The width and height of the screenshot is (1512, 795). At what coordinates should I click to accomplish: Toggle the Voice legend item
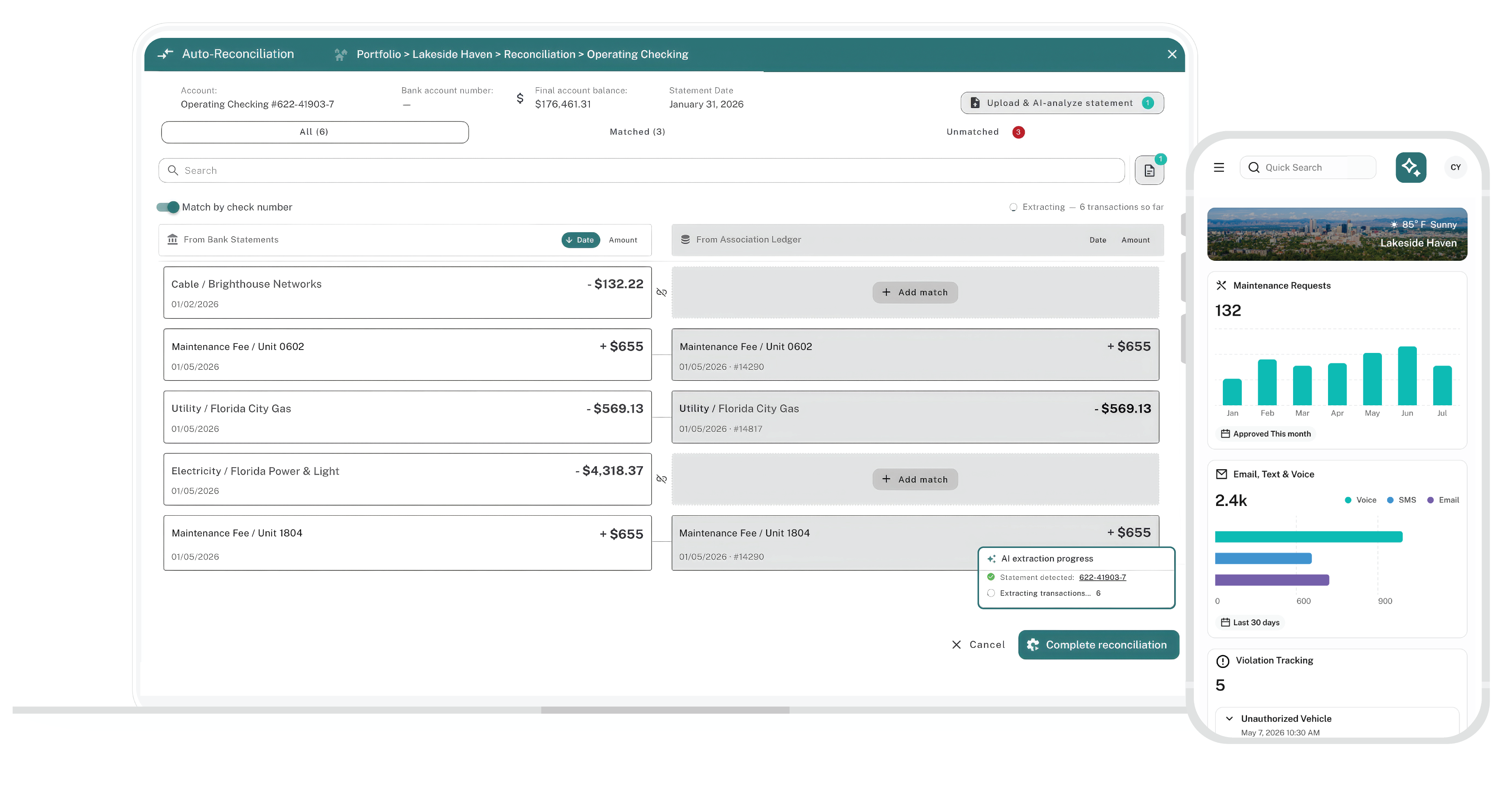1361,500
